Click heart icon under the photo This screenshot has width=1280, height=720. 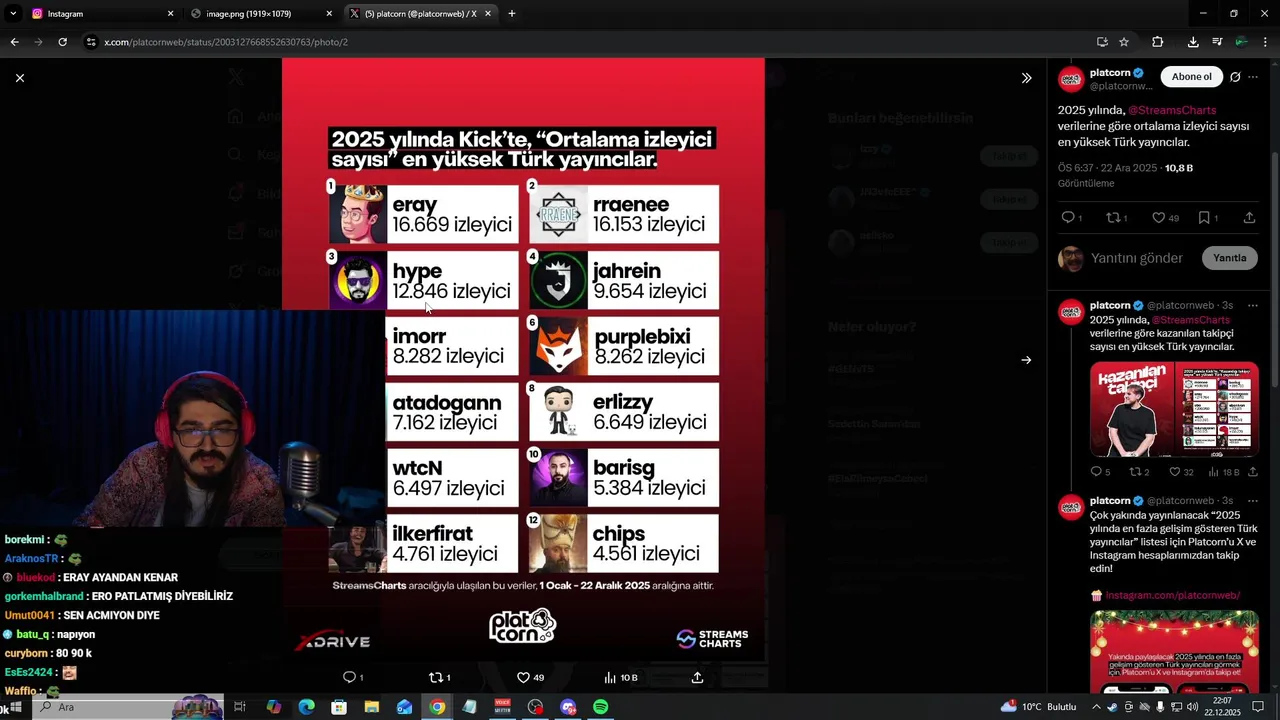pyautogui.click(x=523, y=677)
